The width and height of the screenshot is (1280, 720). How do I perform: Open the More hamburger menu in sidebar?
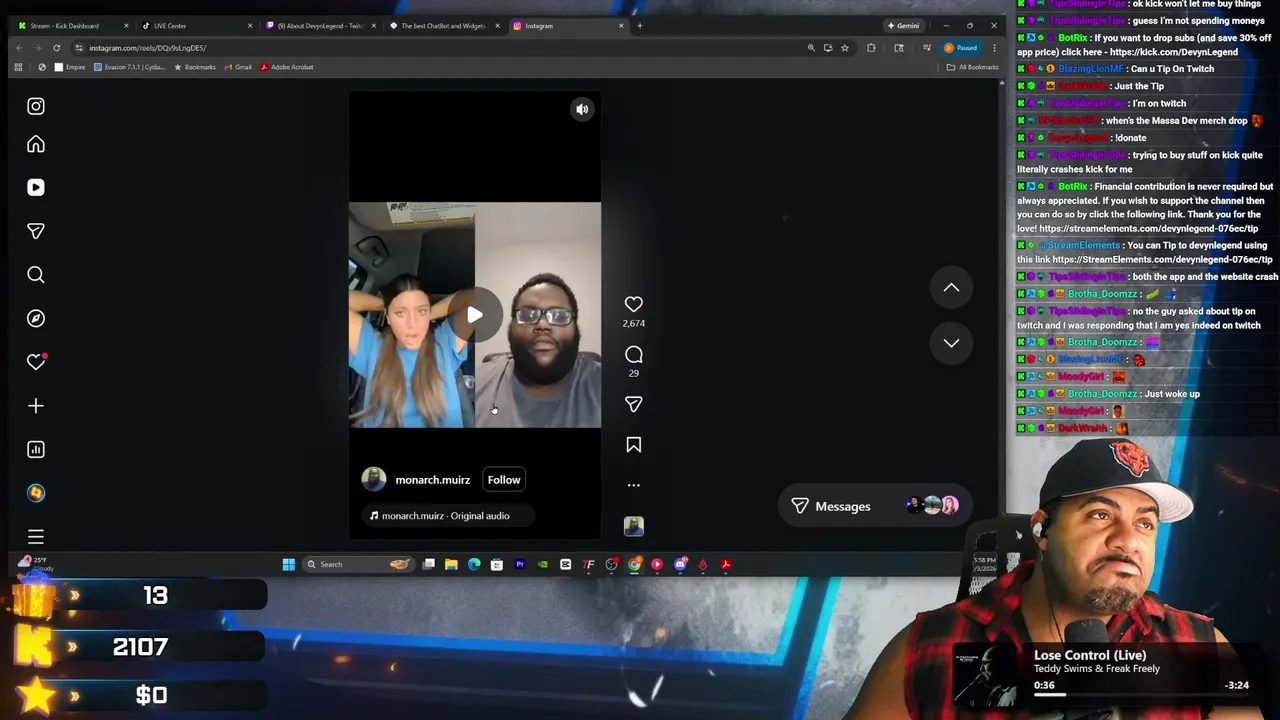click(x=36, y=537)
